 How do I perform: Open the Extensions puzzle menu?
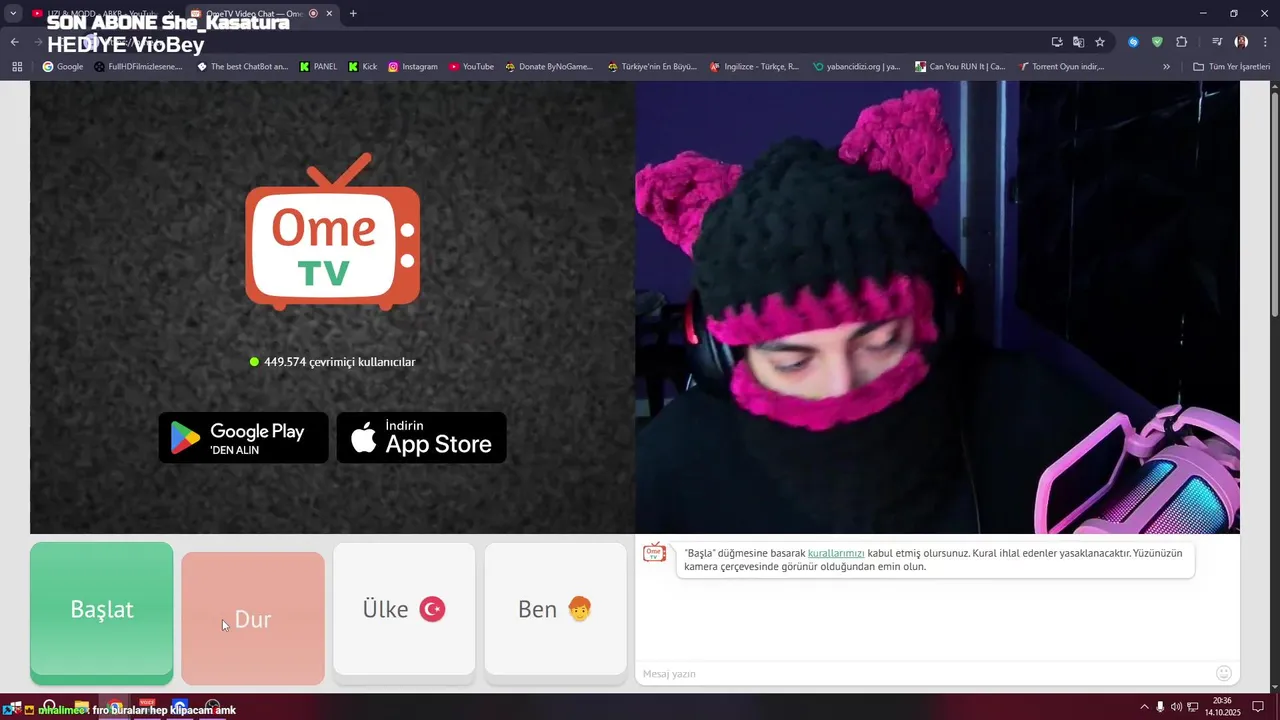pyautogui.click(x=1181, y=42)
